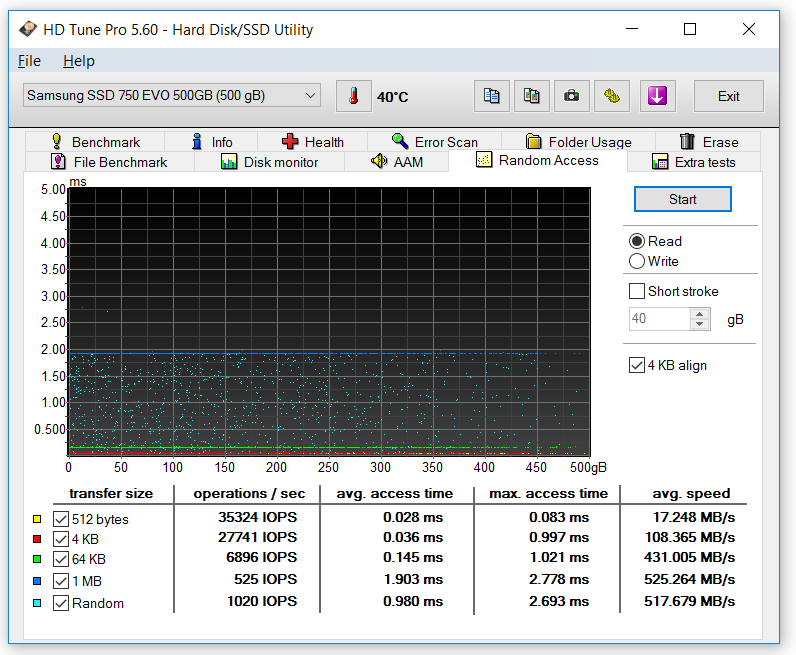Click the thermometer temperature icon
796x655 pixels.
click(x=354, y=96)
